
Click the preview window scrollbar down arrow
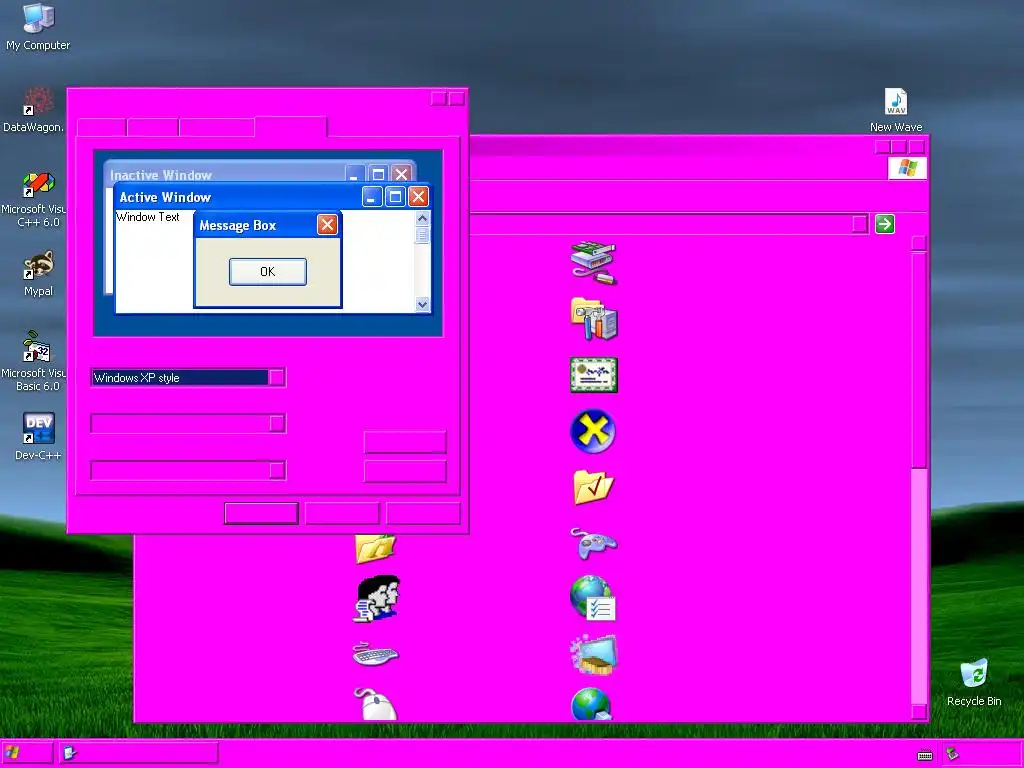click(x=423, y=304)
